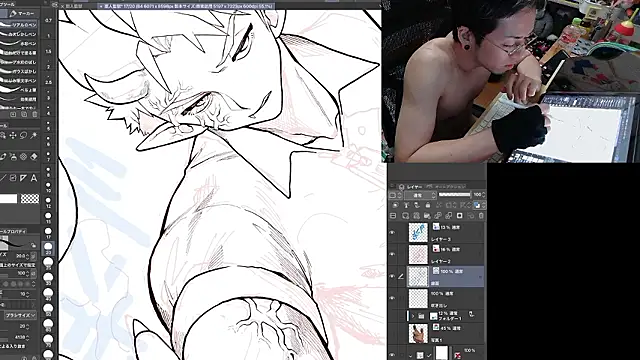Switch to the レイヤー tab

415,187
